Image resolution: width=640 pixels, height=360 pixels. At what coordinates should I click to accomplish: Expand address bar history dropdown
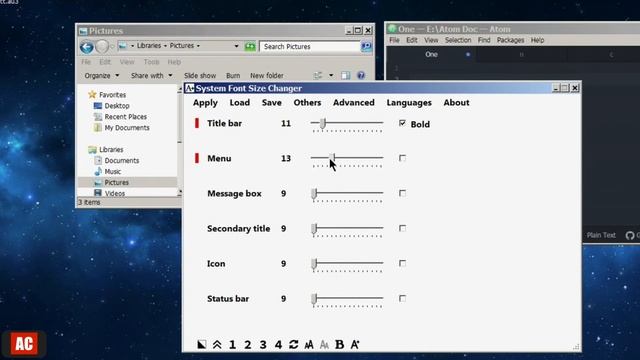coord(236,46)
